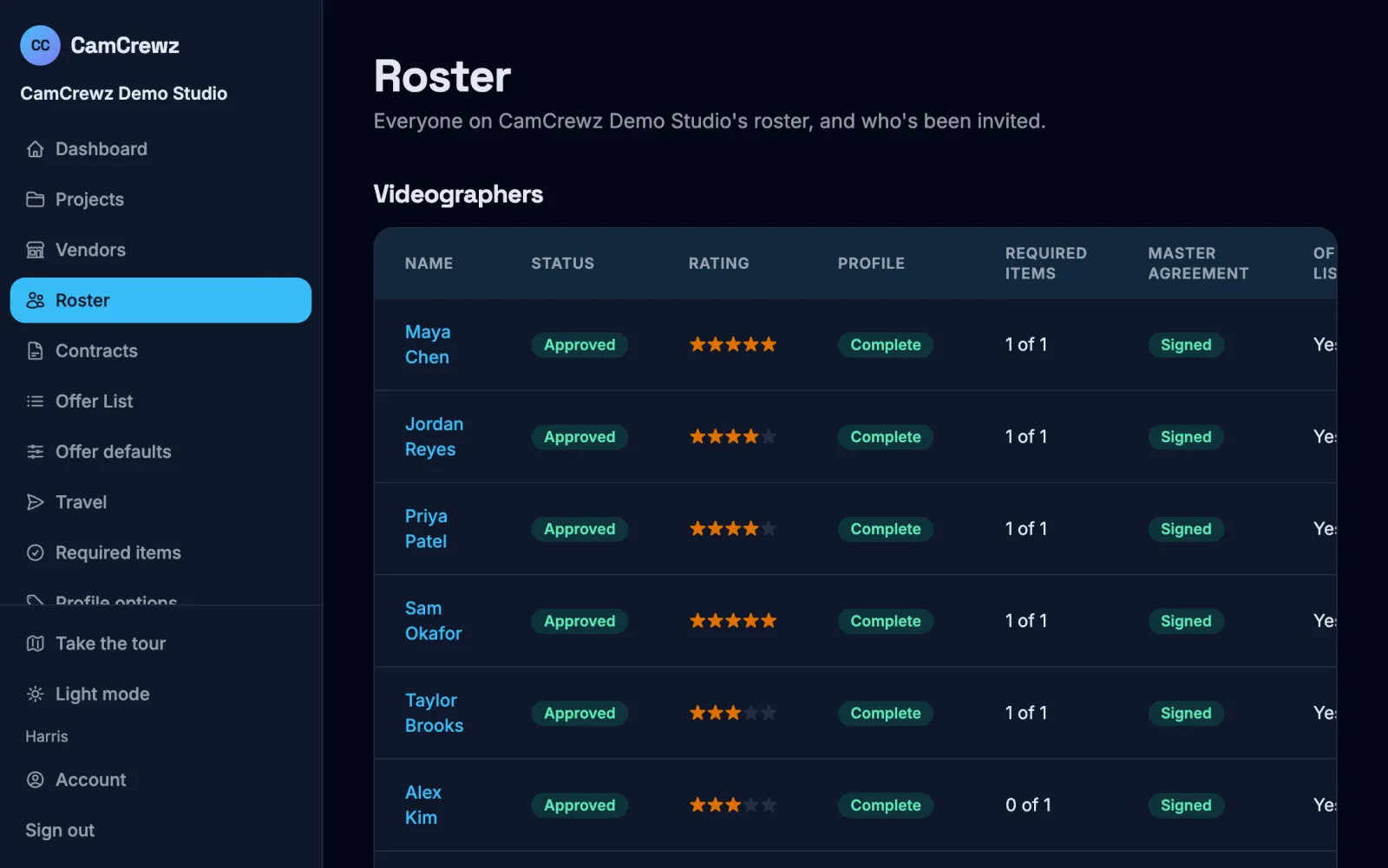This screenshot has height=868, width=1388.
Task: Open Alex Kim's profile link
Action: coord(422,805)
